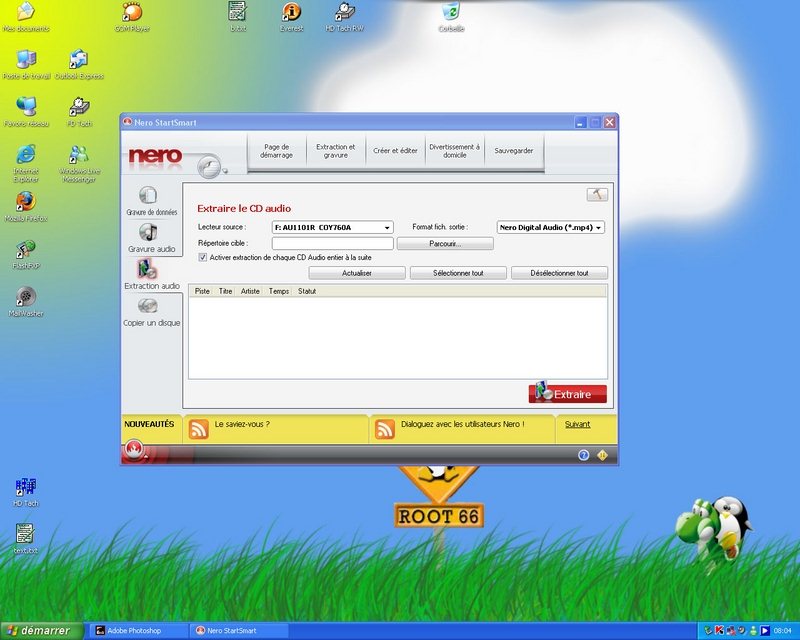Click RSS icon beside Dialoguez avec les utilisateurs
The height and width of the screenshot is (640, 800).
point(385,429)
